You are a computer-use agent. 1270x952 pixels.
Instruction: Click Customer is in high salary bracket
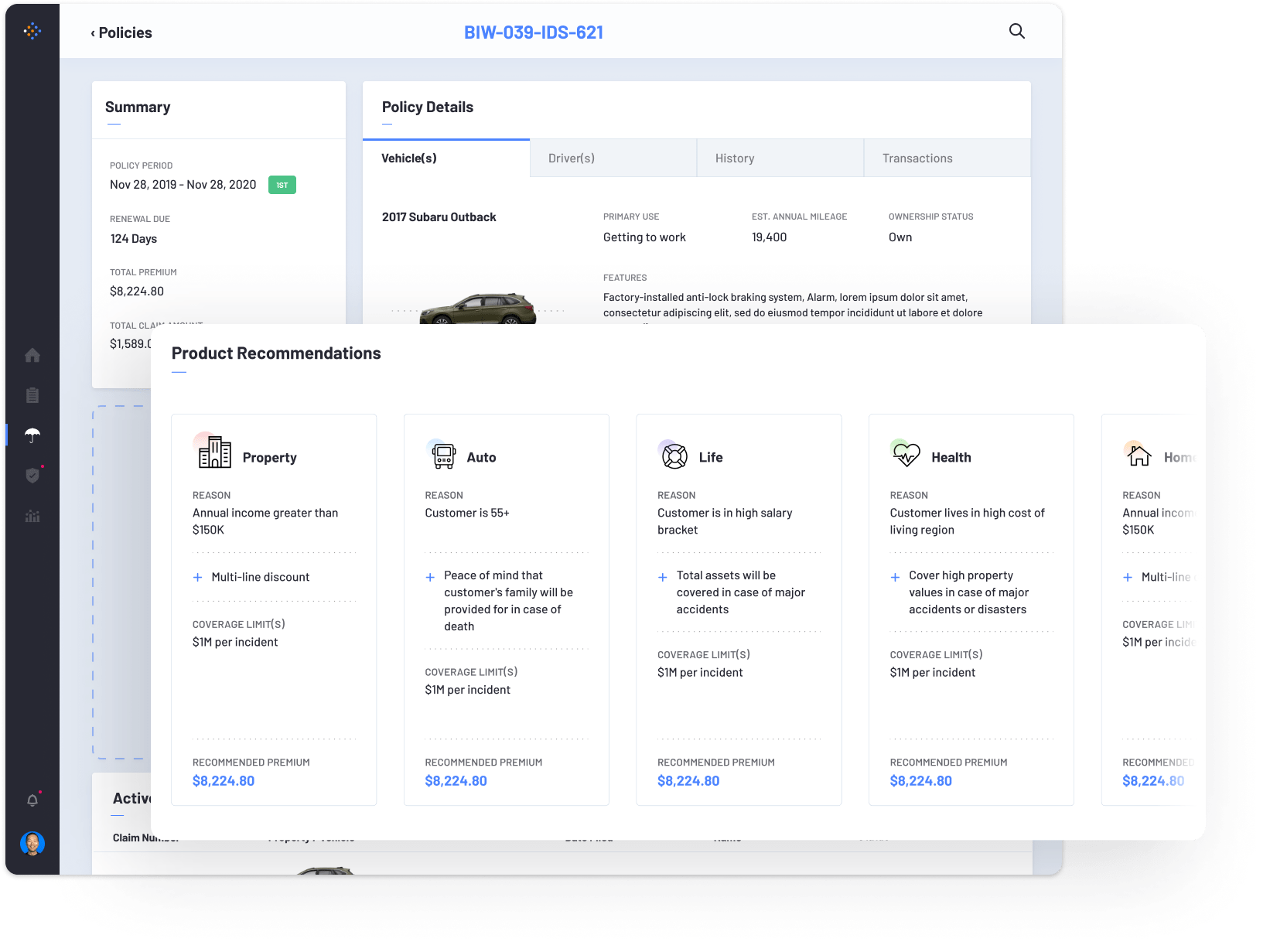(725, 521)
